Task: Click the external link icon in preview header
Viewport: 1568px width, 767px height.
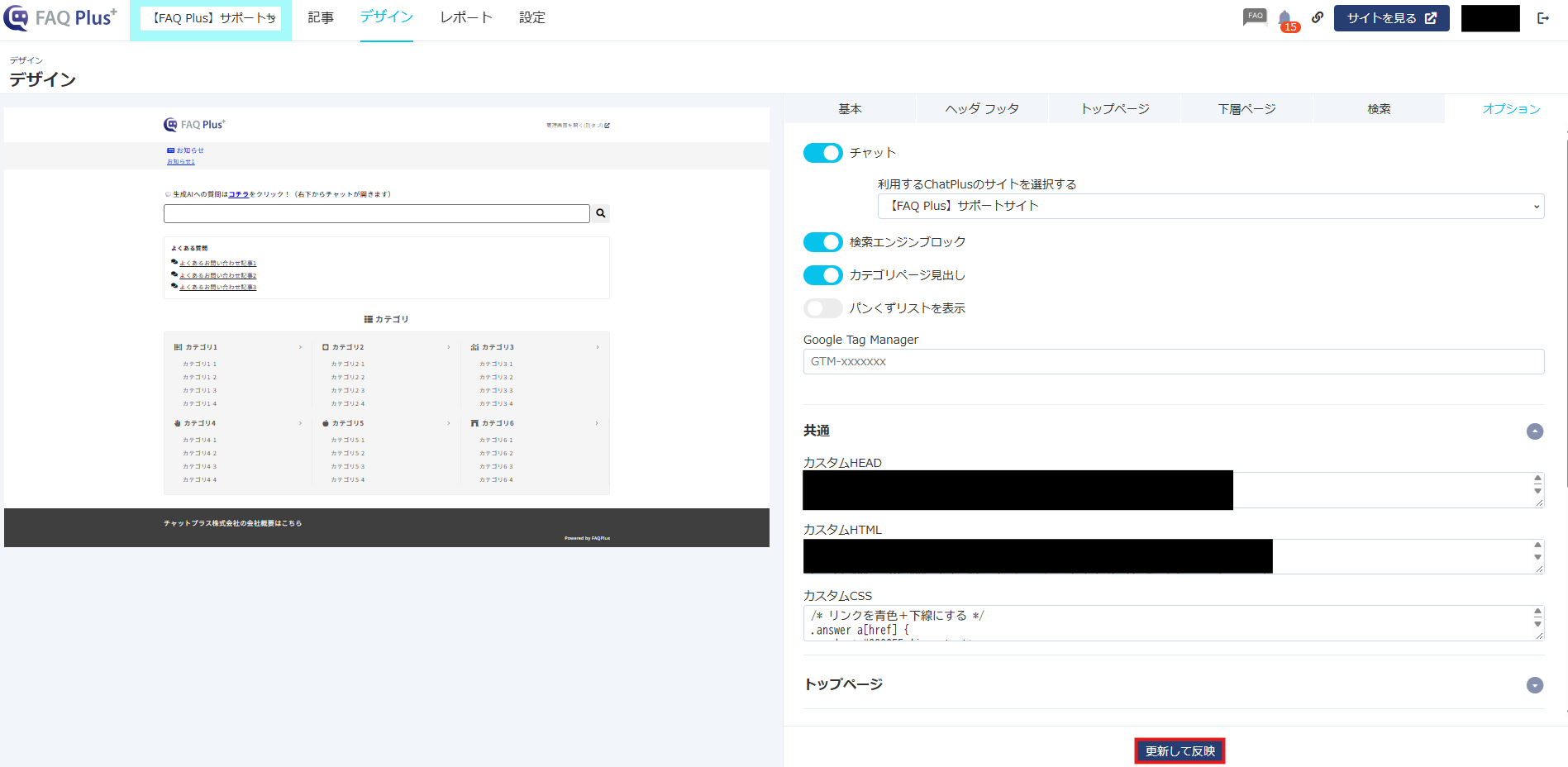Action: (607, 126)
